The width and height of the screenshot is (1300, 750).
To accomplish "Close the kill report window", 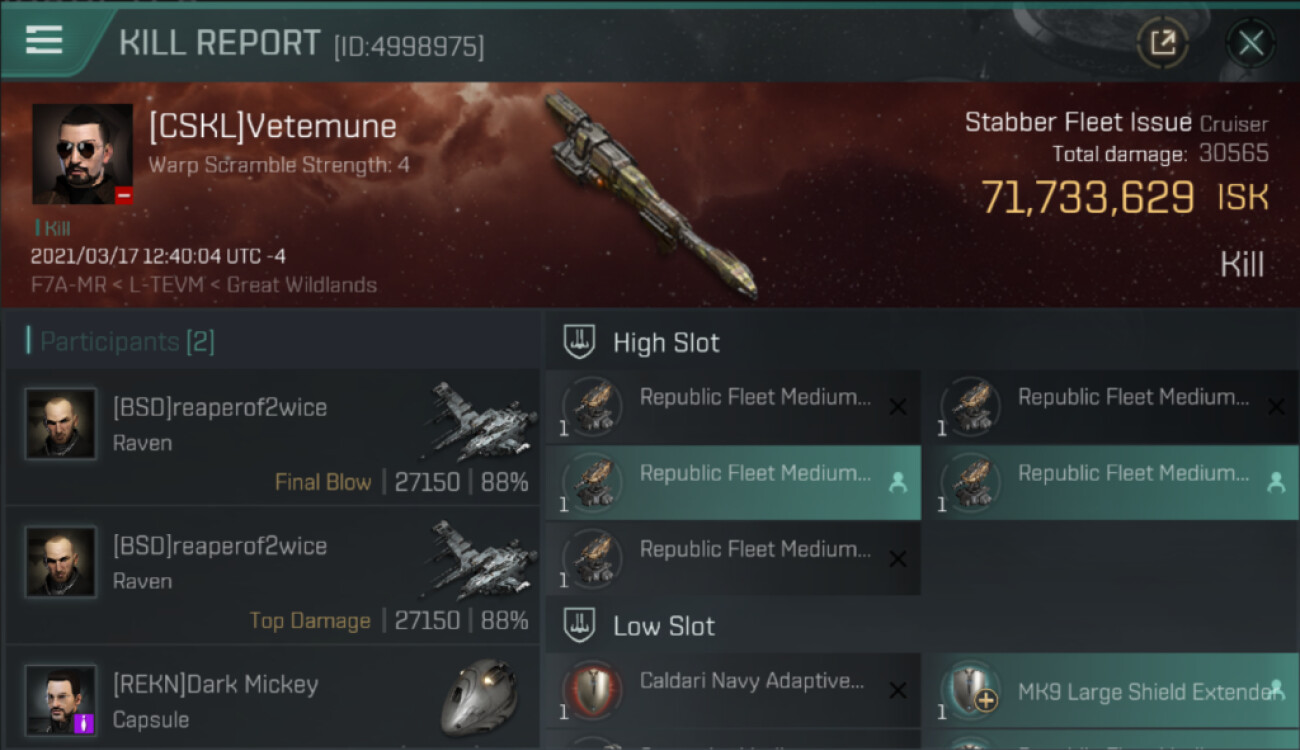I will point(1250,43).
